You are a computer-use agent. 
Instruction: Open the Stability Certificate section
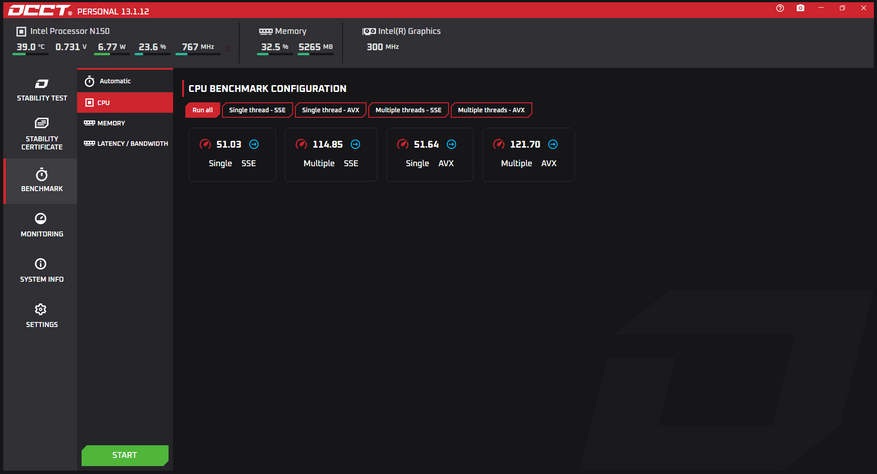(x=41, y=134)
